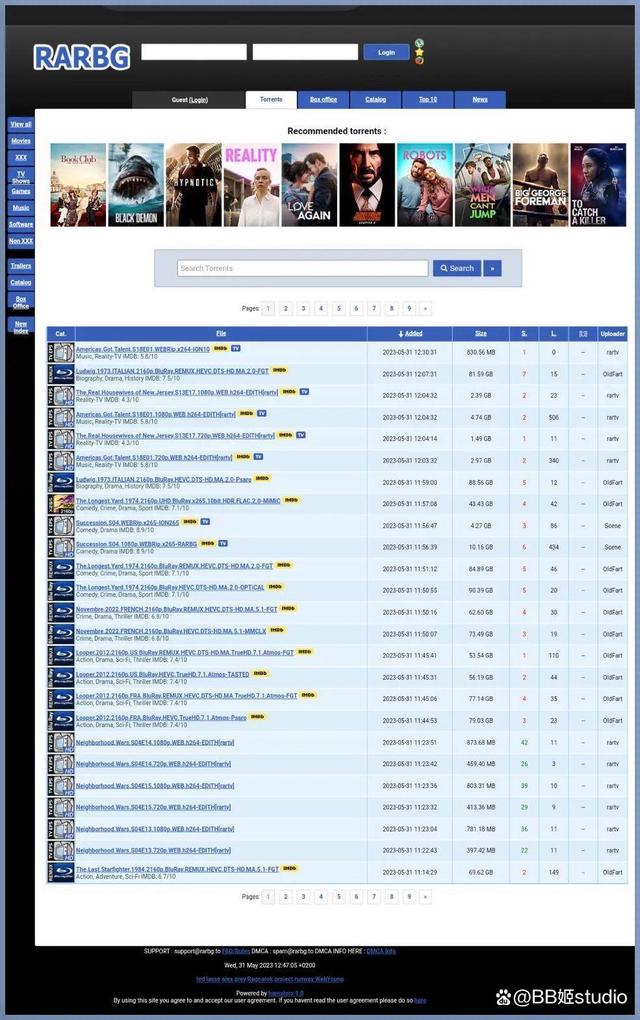Click TV category icon for Americas.Got.Talent ION10 row

tap(60, 353)
